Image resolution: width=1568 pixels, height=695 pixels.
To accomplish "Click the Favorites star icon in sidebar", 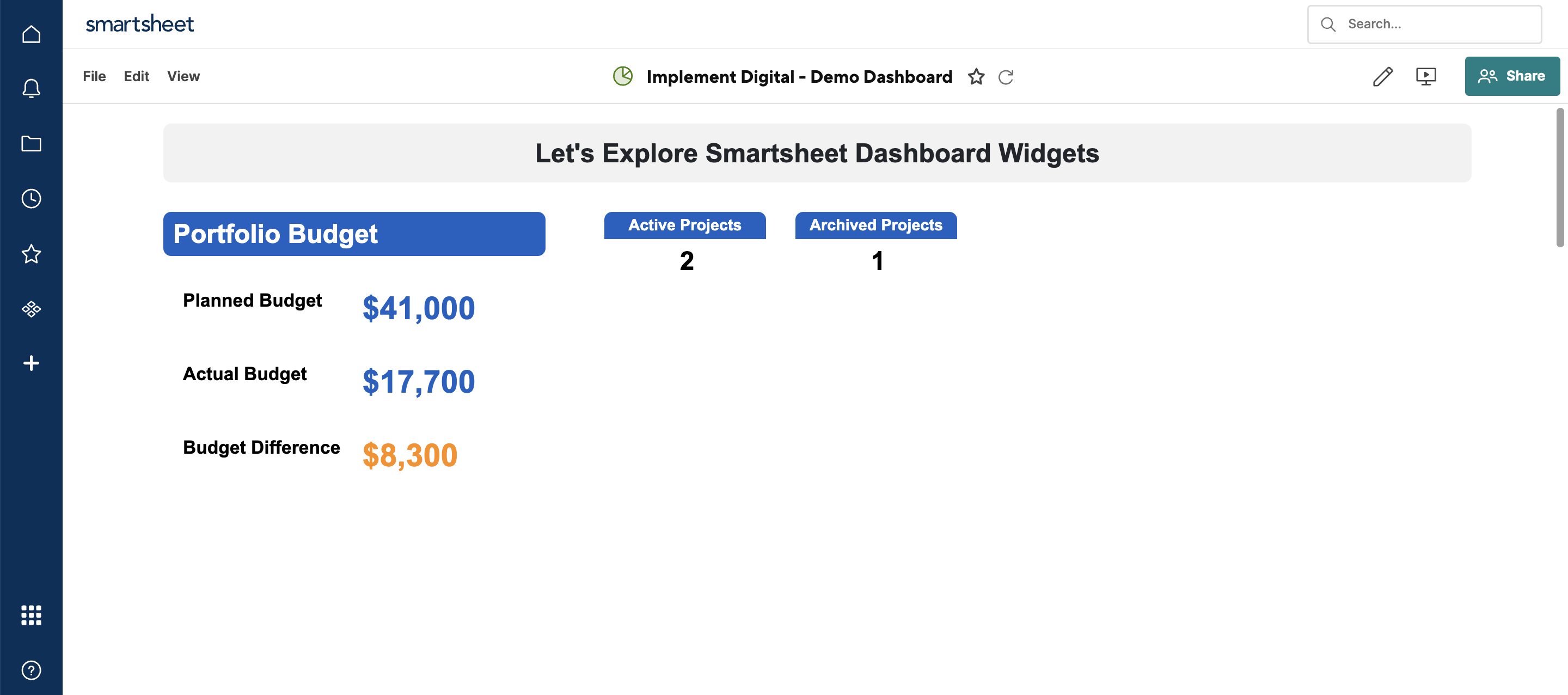I will pos(31,253).
